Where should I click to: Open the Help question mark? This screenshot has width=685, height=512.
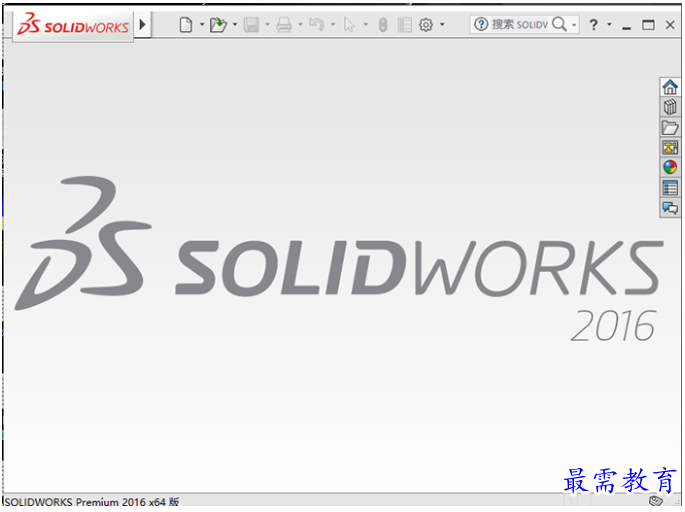point(593,25)
